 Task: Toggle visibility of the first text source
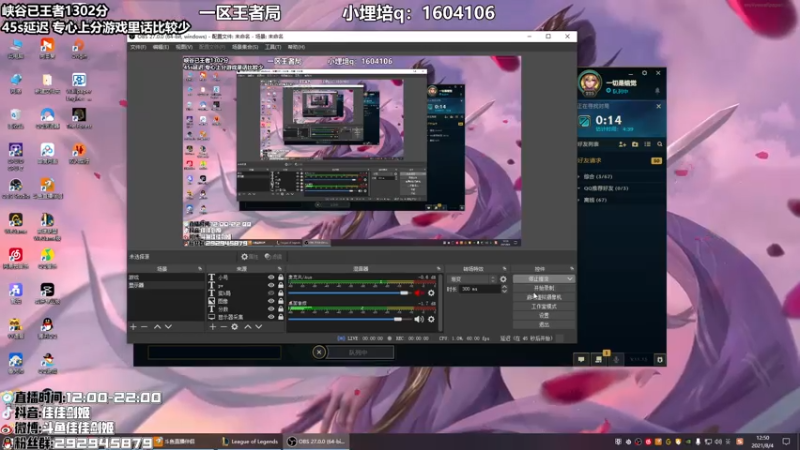point(271,278)
